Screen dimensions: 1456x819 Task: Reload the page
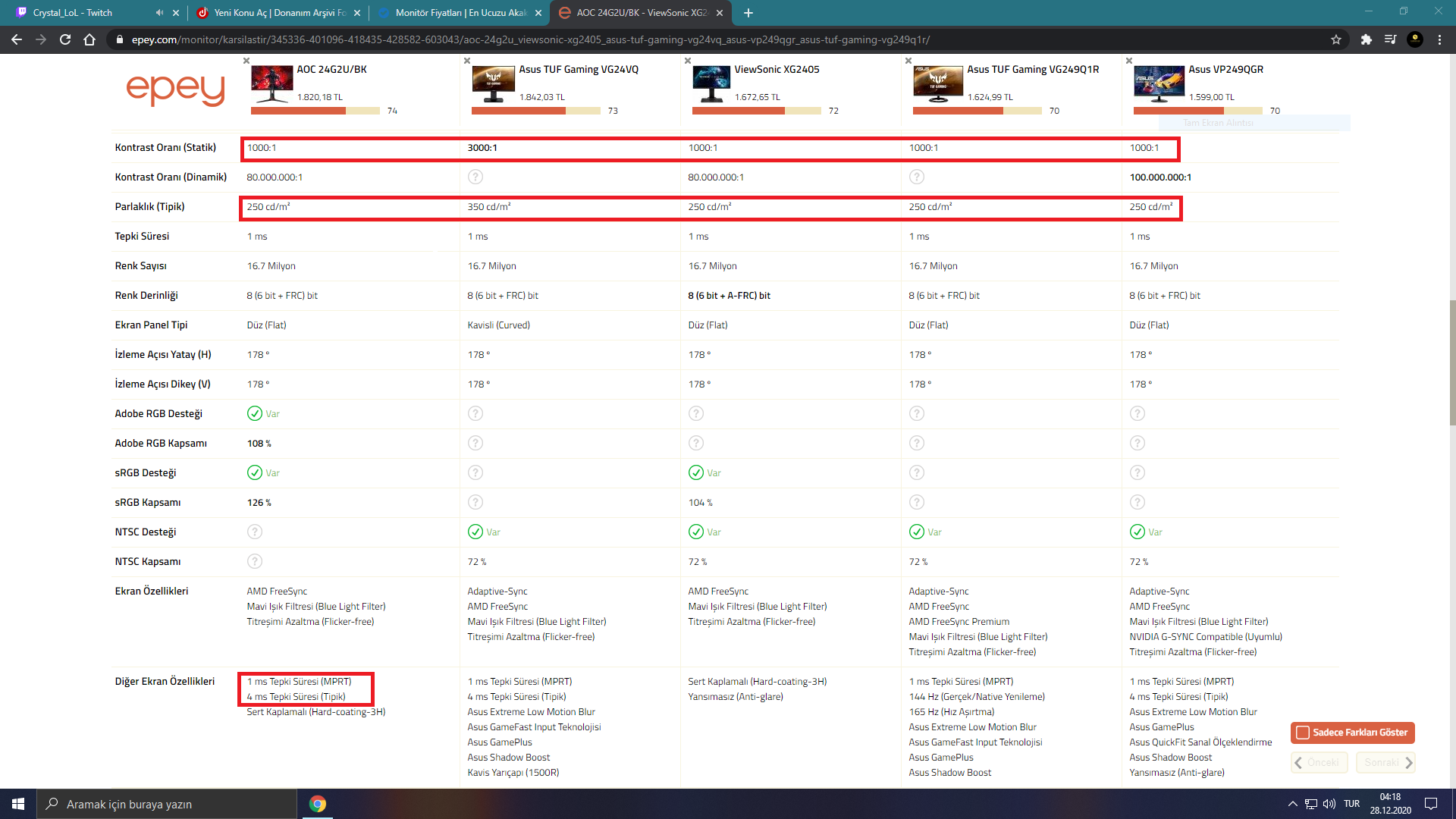coord(65,39)
